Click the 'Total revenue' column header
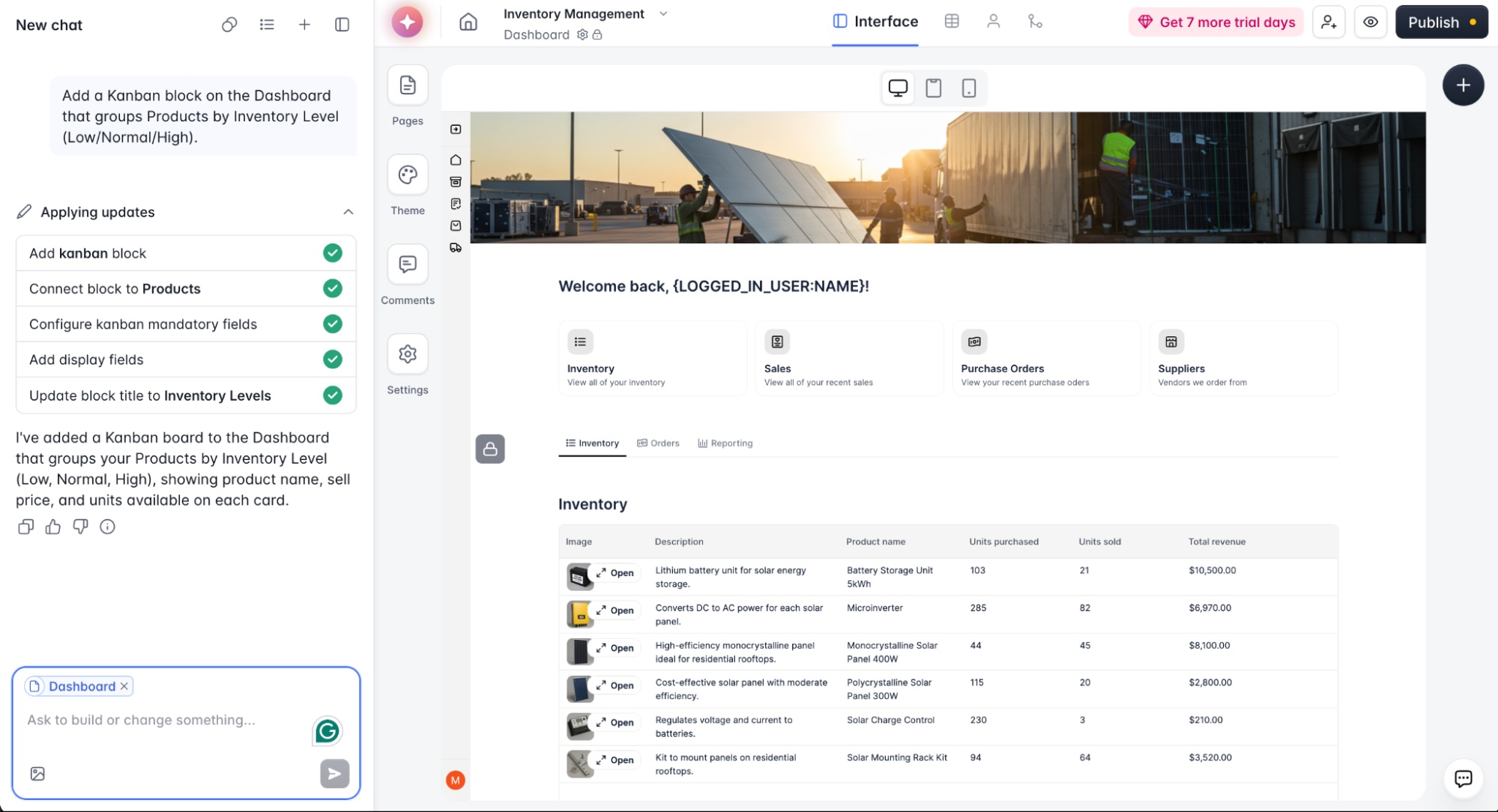This screenshot has width=1498, height=812. click(x=1217, y=542)
